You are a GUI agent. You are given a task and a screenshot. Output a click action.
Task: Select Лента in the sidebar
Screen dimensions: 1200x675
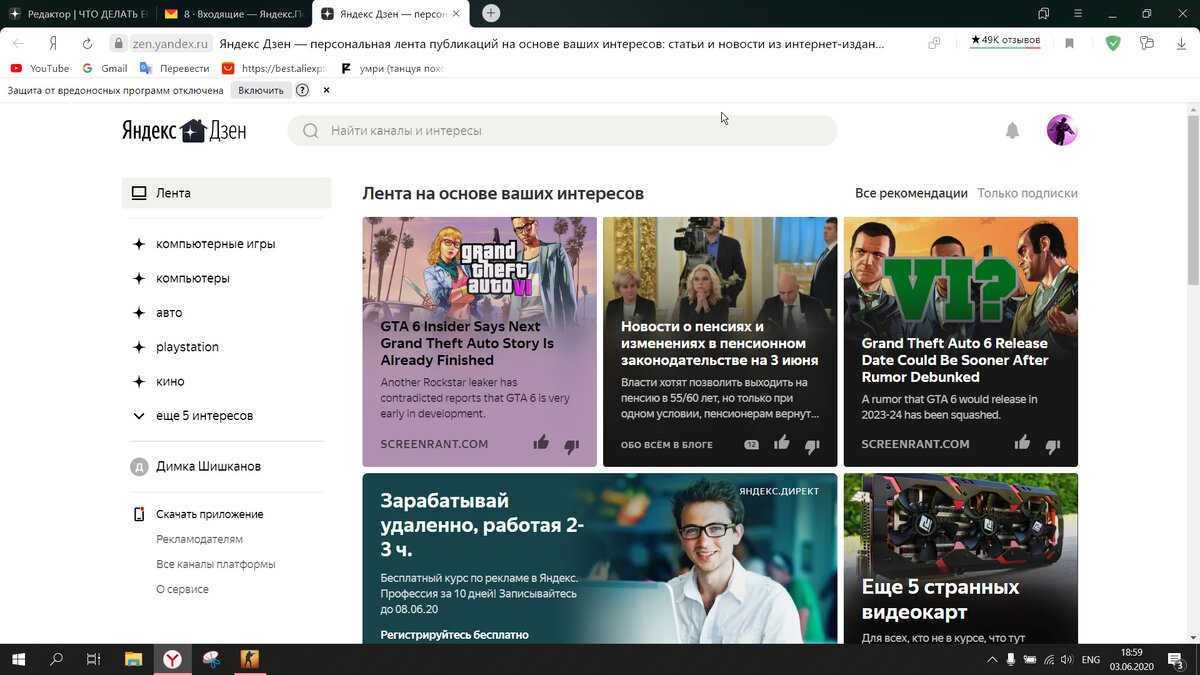tap(226, 193)
